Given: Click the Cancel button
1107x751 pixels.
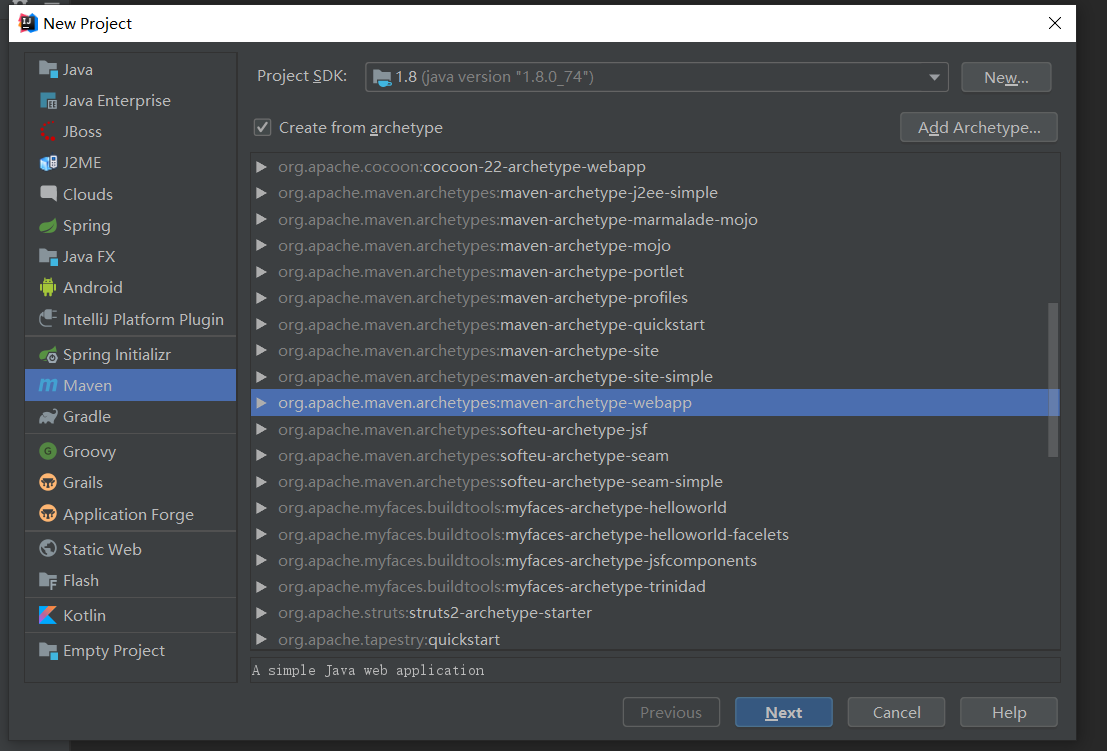Looking at the screenshot, I should [x=897, y=712].
